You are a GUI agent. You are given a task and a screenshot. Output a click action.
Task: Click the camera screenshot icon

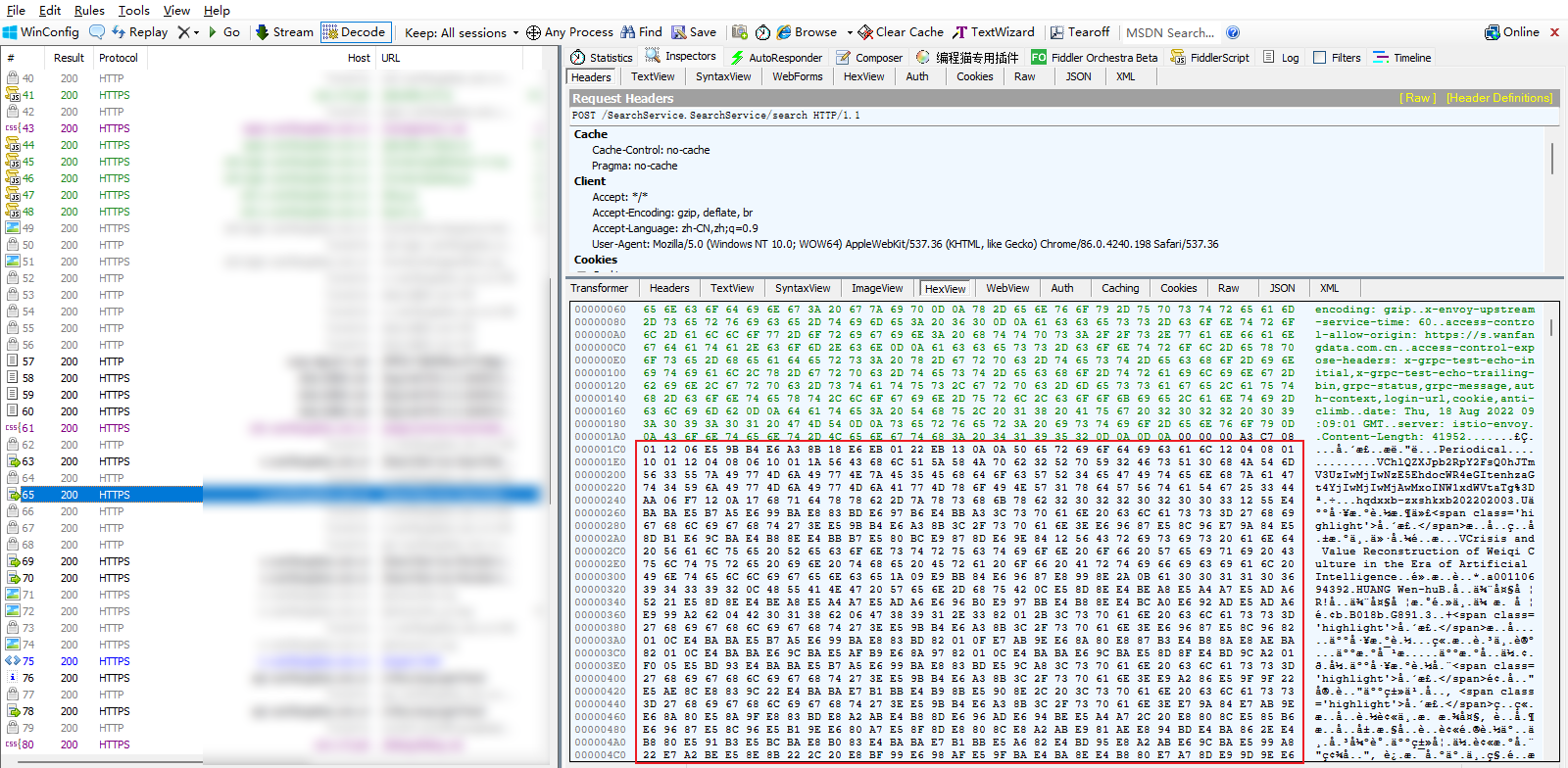tap(740, 32)
